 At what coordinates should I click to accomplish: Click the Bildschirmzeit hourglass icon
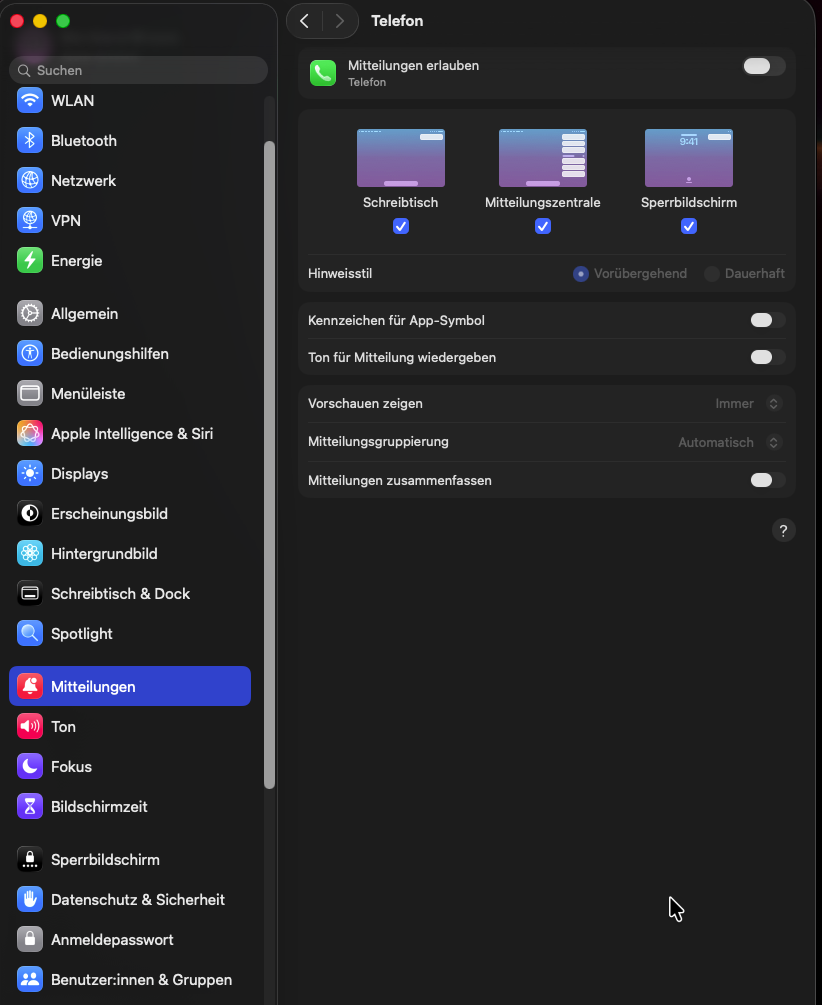point(29,806)
